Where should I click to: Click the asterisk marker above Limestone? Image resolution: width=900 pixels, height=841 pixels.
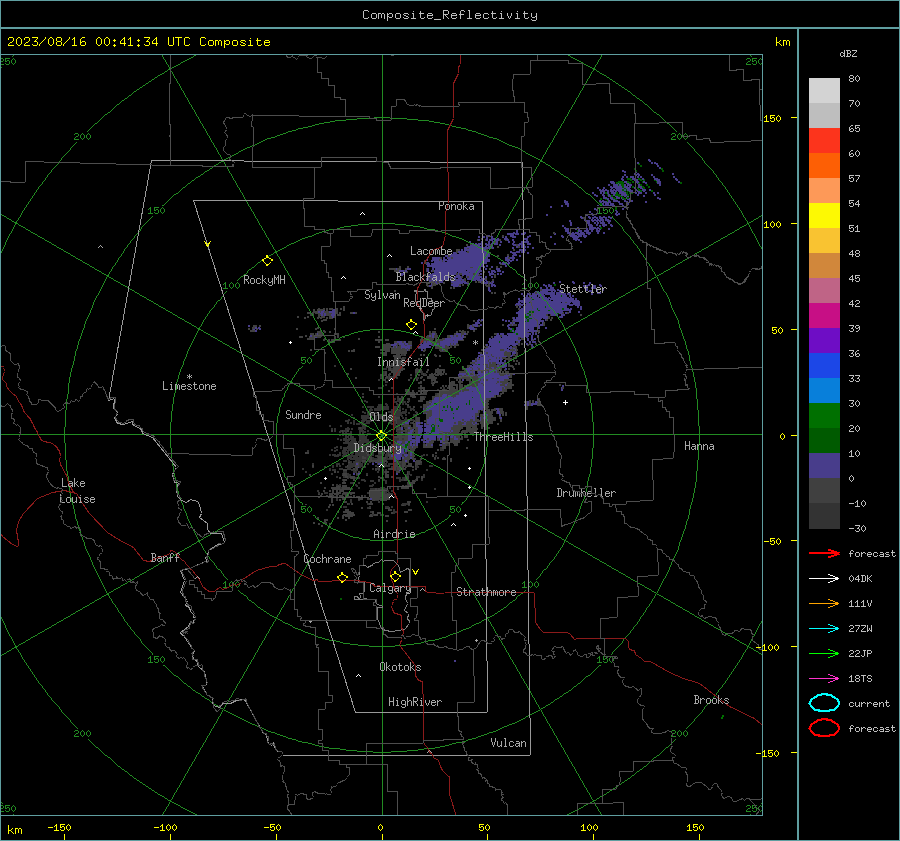189,377
